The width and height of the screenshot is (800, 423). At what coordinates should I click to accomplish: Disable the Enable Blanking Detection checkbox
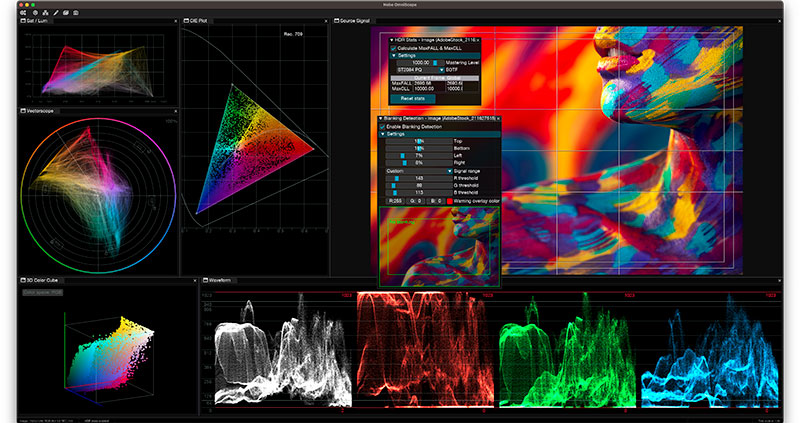(382, 127)
